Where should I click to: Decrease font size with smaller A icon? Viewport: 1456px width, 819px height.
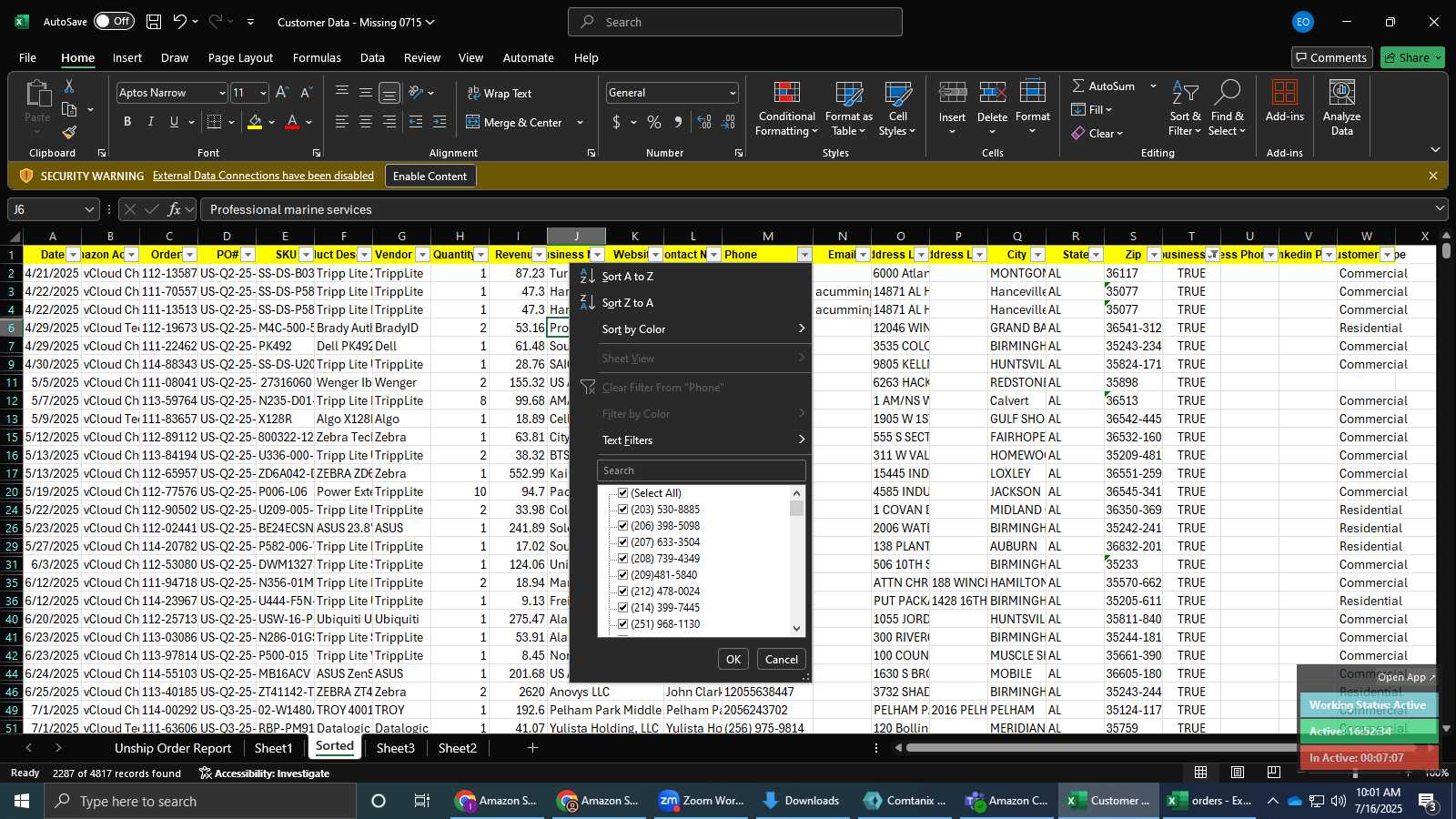(x=306, y=93)
